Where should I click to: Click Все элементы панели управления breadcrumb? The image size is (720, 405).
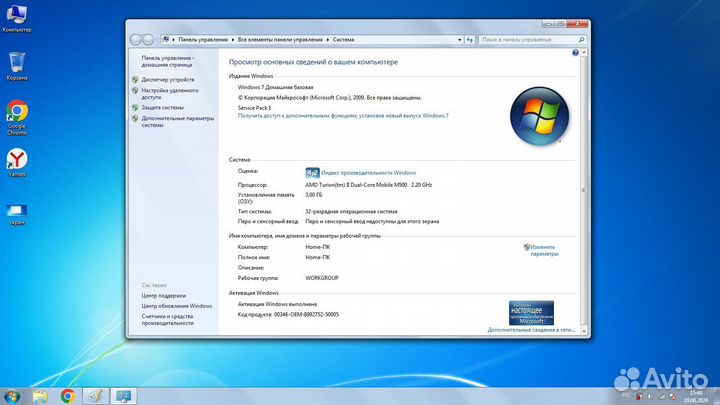click(x=280, y=40)
